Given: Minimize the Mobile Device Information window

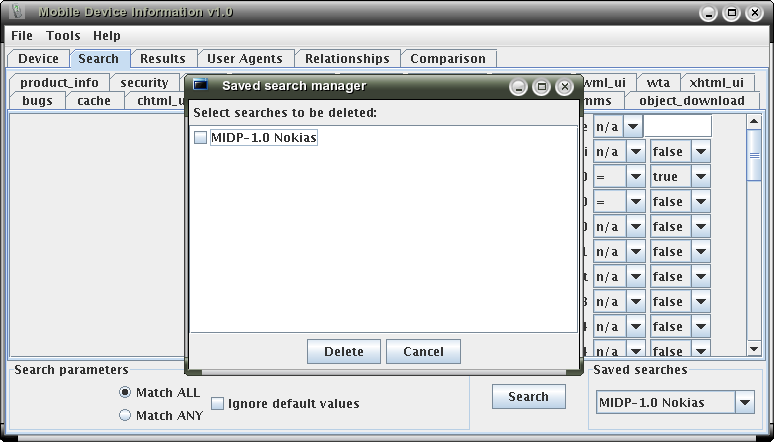Looking at the screenshot, I should click(x=709, y=14).
